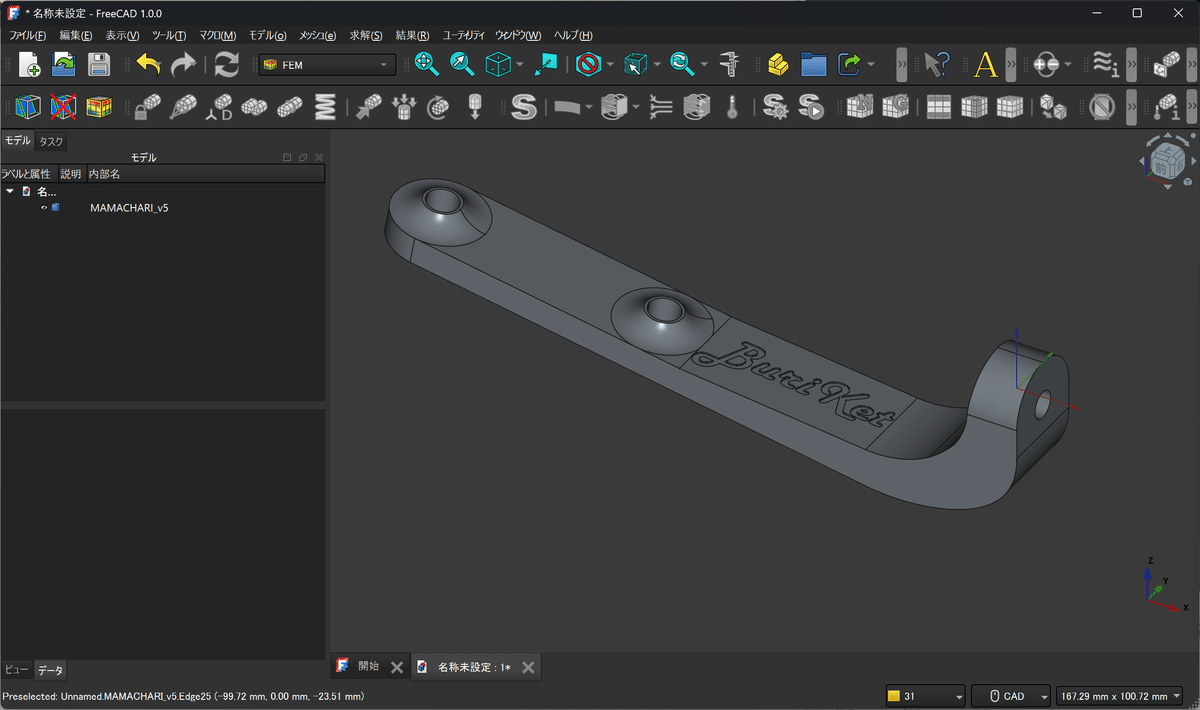The image size is (1200, 710).
Task: Click the spring constraint icon
Action: 325,106
